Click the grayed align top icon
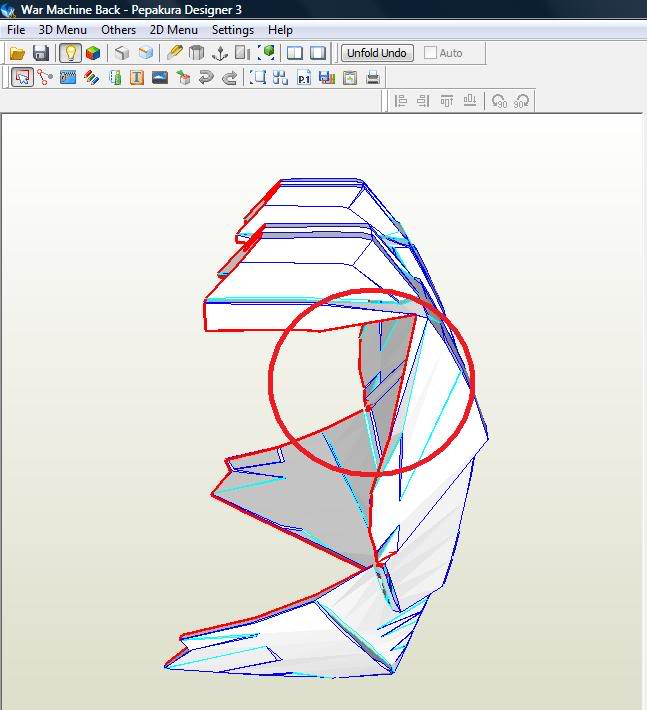 click(x=447, y=101)
